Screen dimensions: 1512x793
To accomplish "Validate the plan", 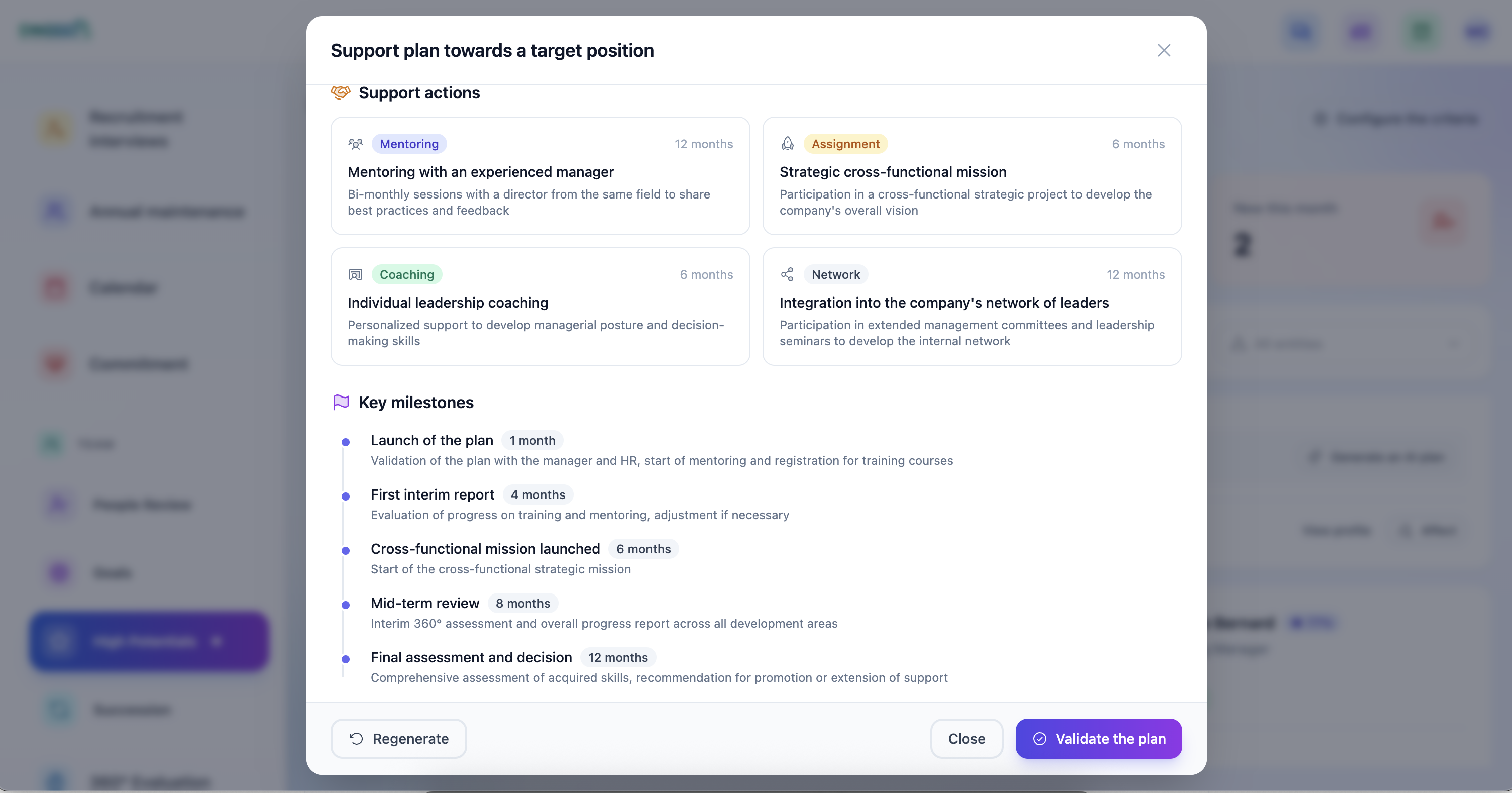I will [1098, 738].
